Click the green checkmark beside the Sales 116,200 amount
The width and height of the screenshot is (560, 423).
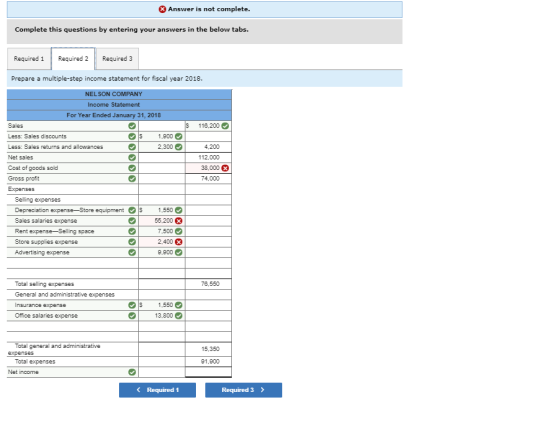coord(225,126)
